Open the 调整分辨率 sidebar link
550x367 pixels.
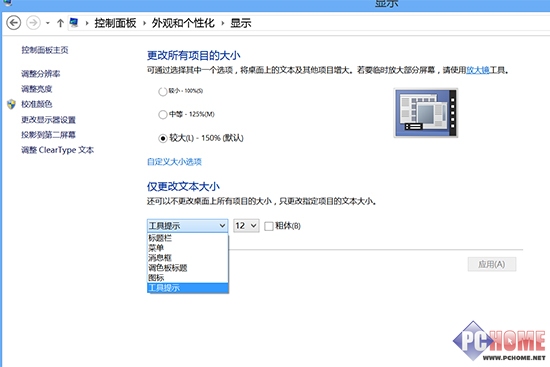coord(40,74)
